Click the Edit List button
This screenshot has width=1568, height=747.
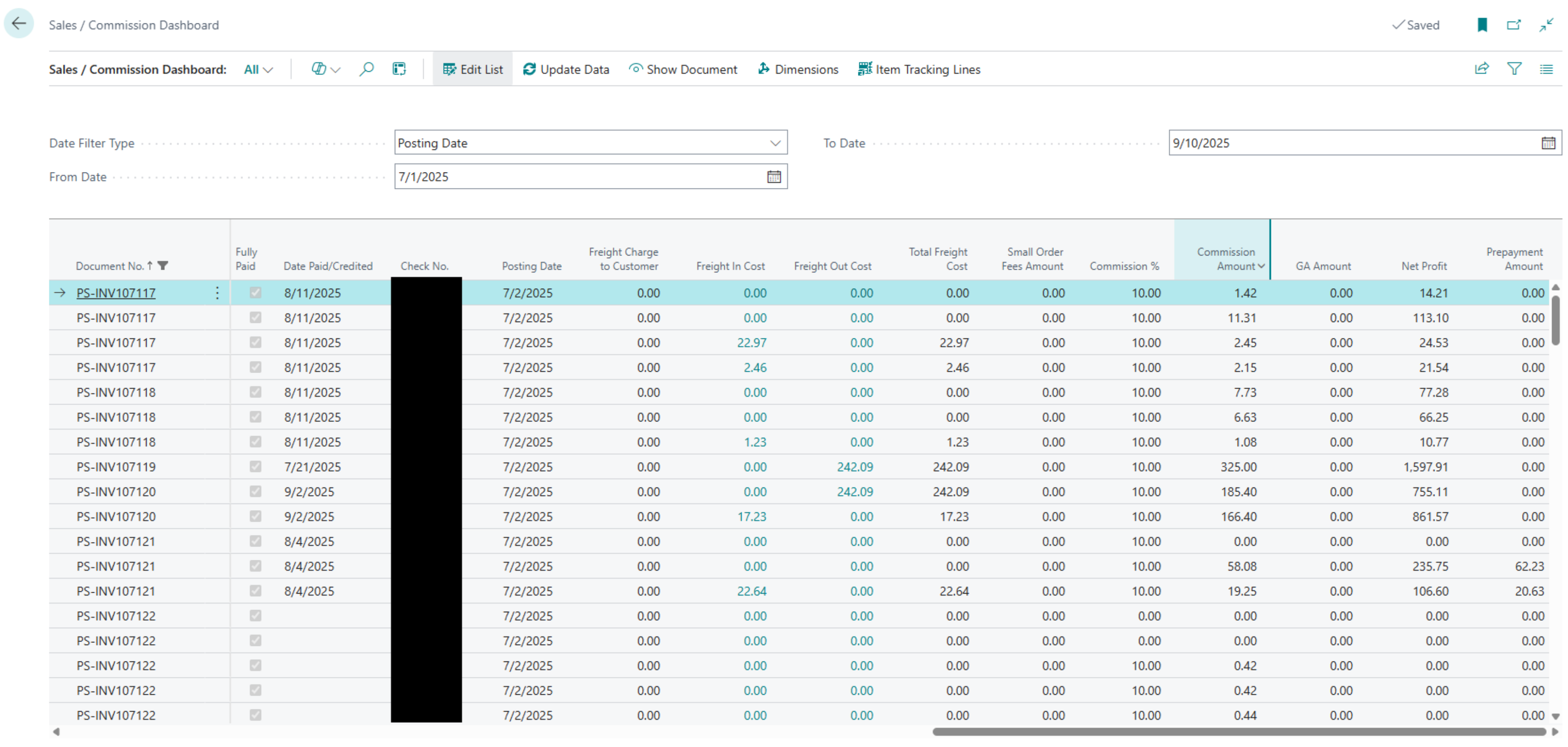[x=473, y=70]
